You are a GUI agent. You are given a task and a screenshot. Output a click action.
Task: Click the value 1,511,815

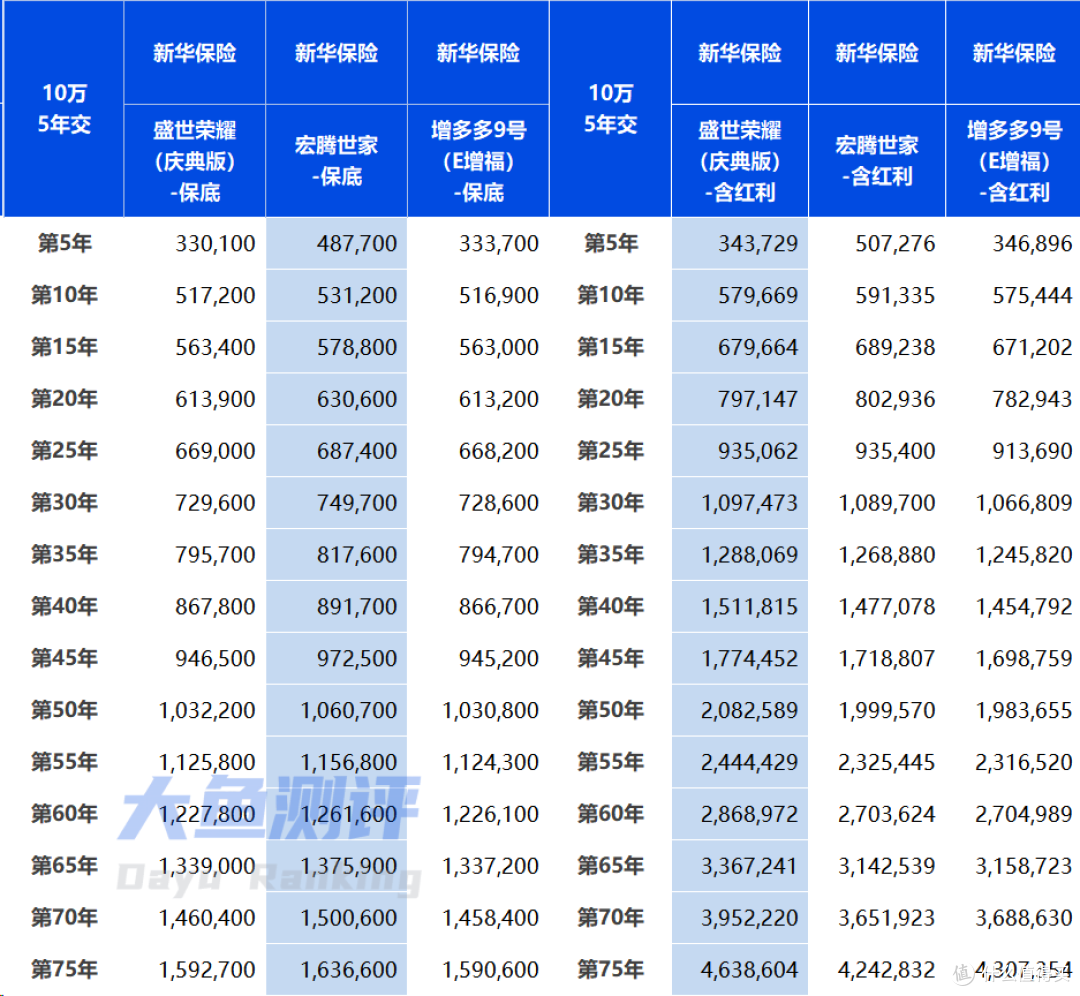coord(749,607)
